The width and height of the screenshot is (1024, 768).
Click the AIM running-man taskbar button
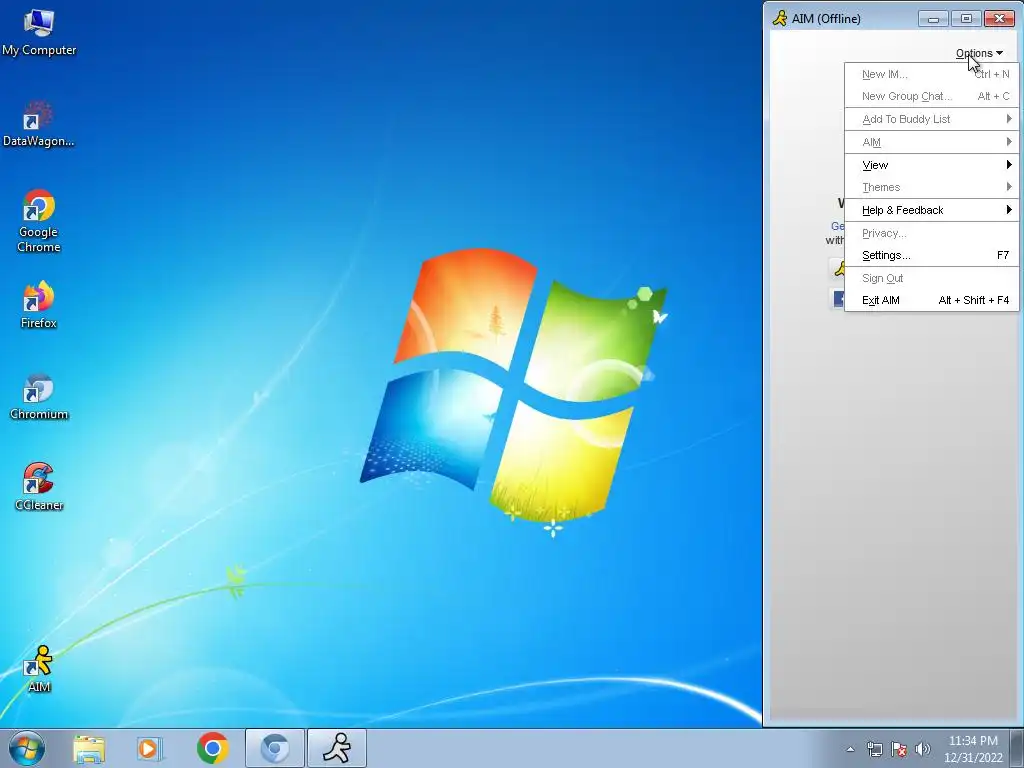pos(337,748)
